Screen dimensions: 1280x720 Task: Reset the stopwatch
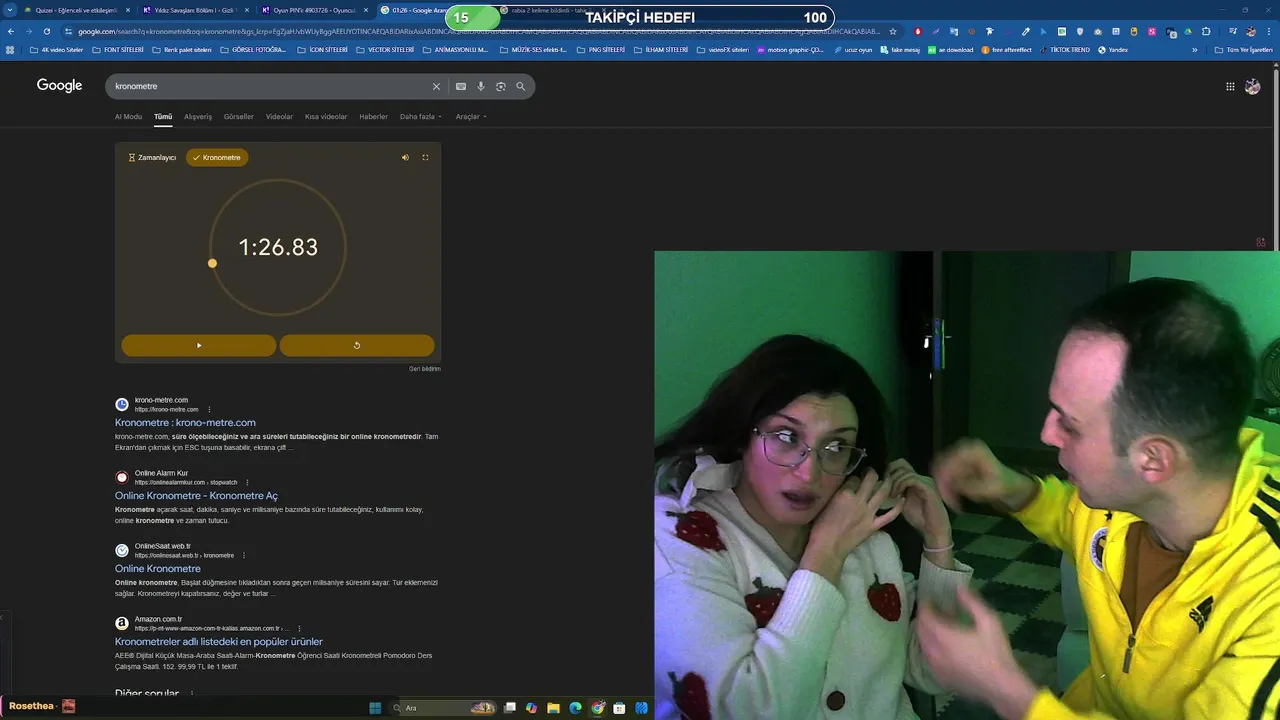pyautogui.click(x=357, y=345)
